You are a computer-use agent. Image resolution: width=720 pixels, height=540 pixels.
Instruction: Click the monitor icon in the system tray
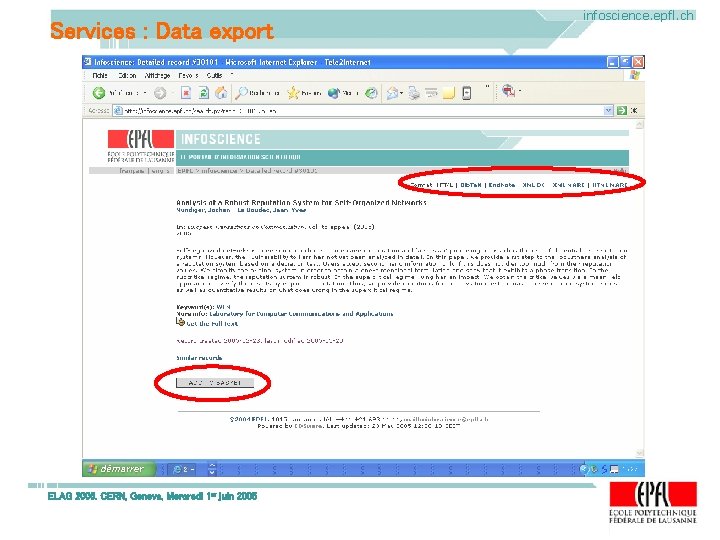(x=614, y=469)
